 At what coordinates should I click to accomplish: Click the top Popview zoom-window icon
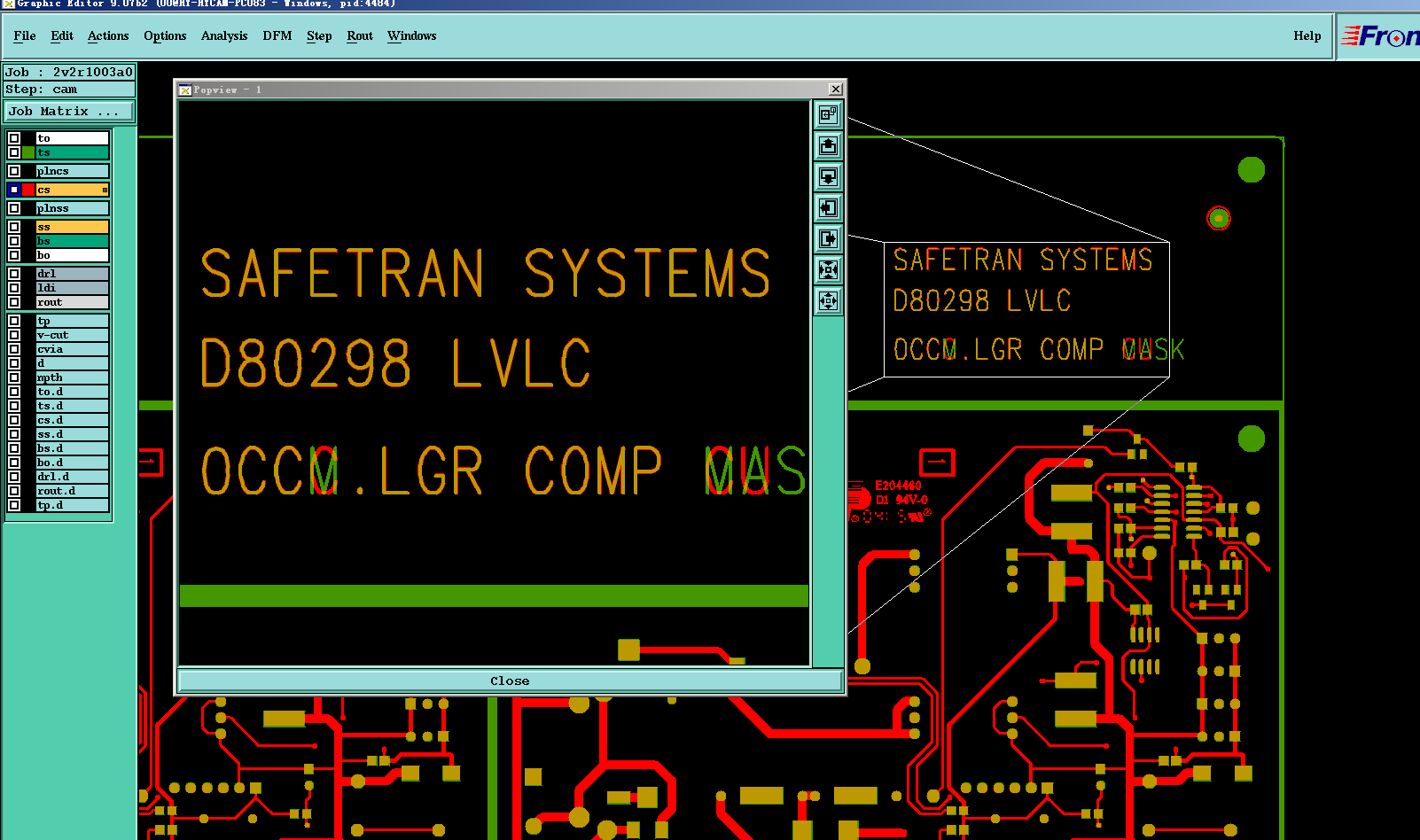[828, 115]
